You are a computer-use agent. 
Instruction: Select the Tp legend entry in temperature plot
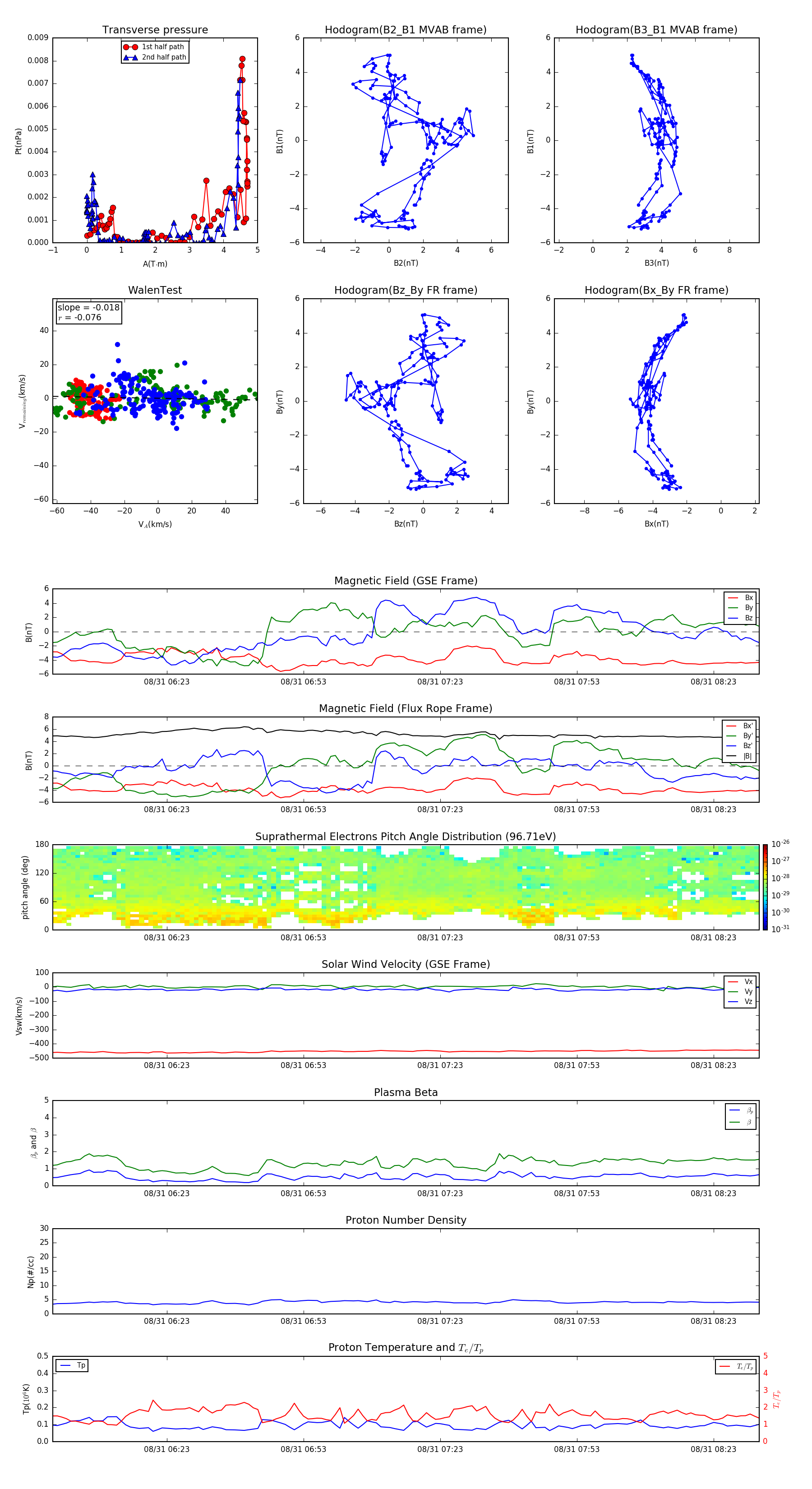(72, 1365)
